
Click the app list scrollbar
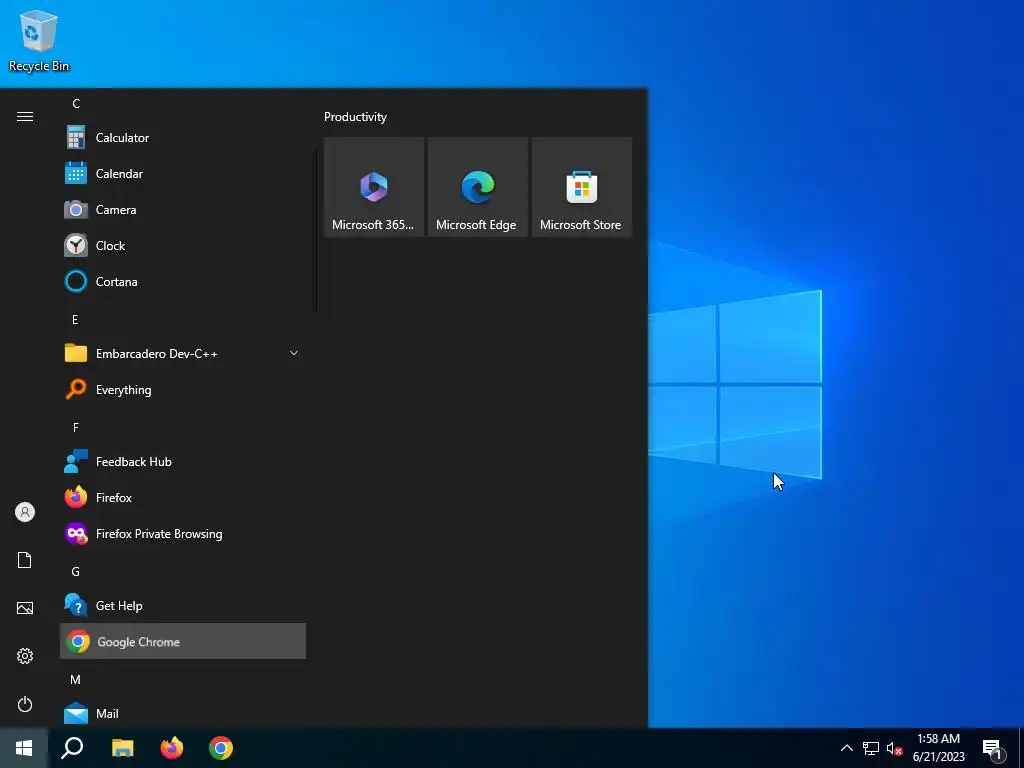click(316, 231)
